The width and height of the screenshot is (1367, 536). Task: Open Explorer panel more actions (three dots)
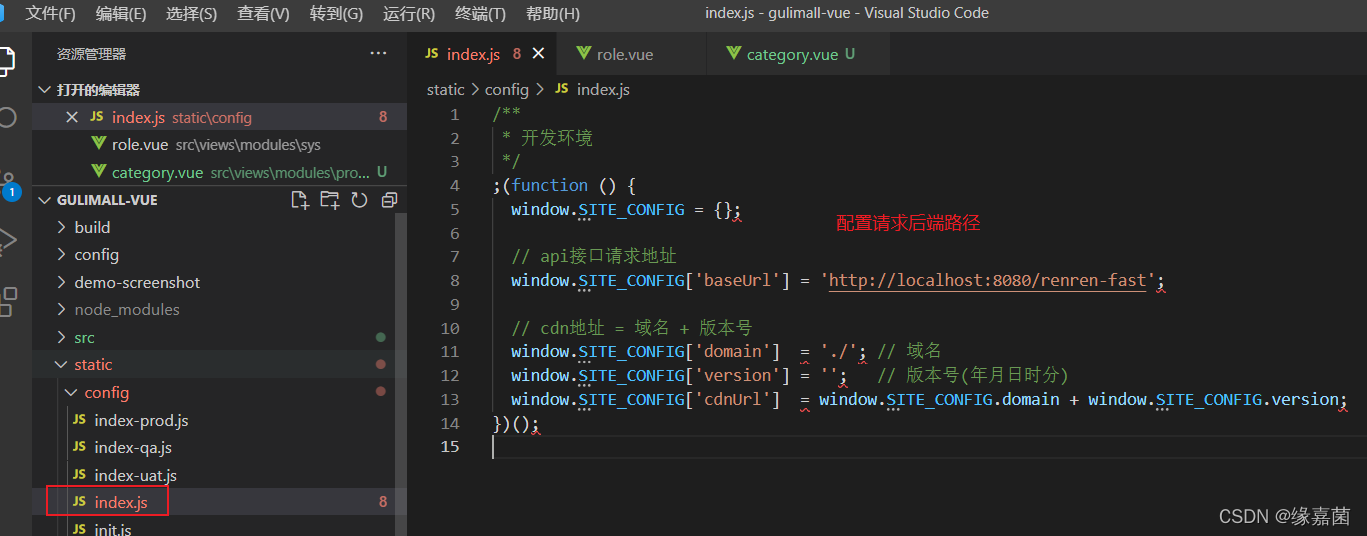point(378,54)
